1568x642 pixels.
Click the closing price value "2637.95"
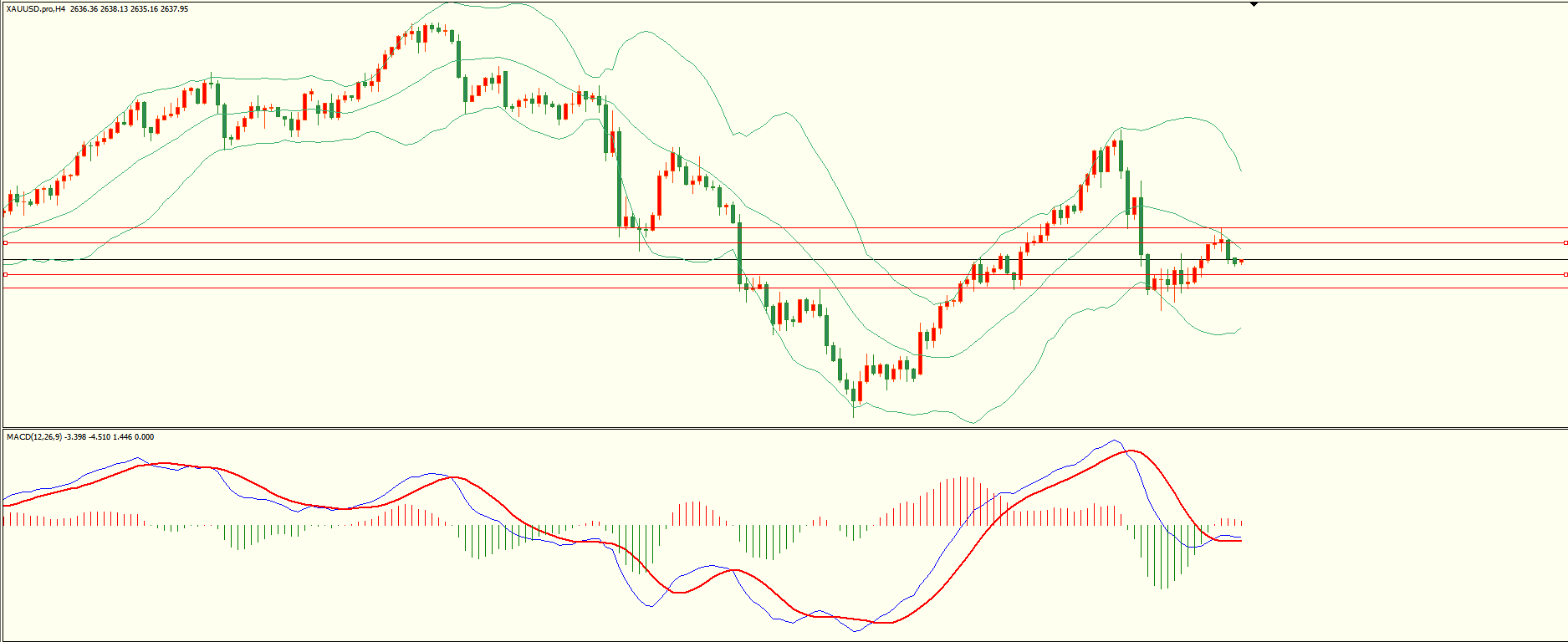coord(175,9)
